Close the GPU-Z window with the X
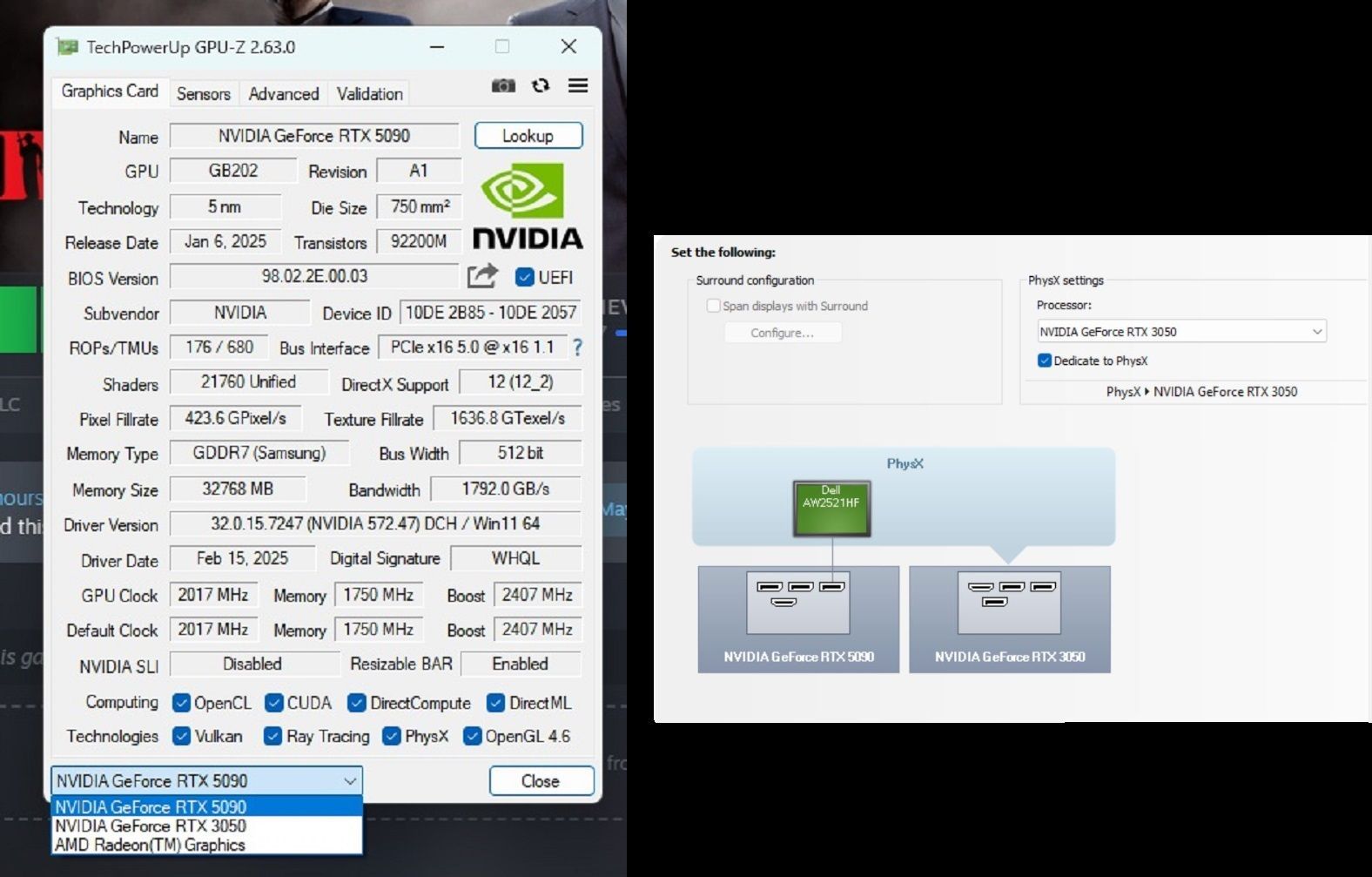The width and height of the screenshot is (1372, 877). [568, 47]
